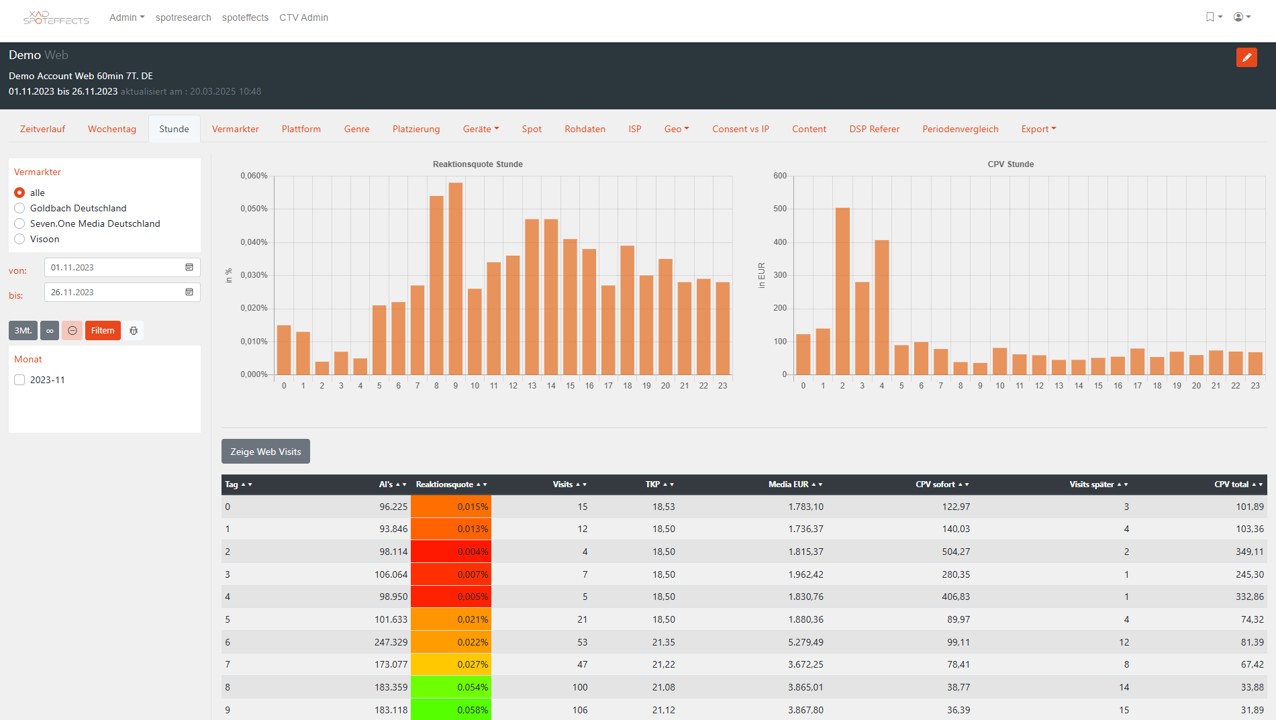Click the bug debug icon
The height and width of the screenshot is (720, 1276).
coord(134,331)
